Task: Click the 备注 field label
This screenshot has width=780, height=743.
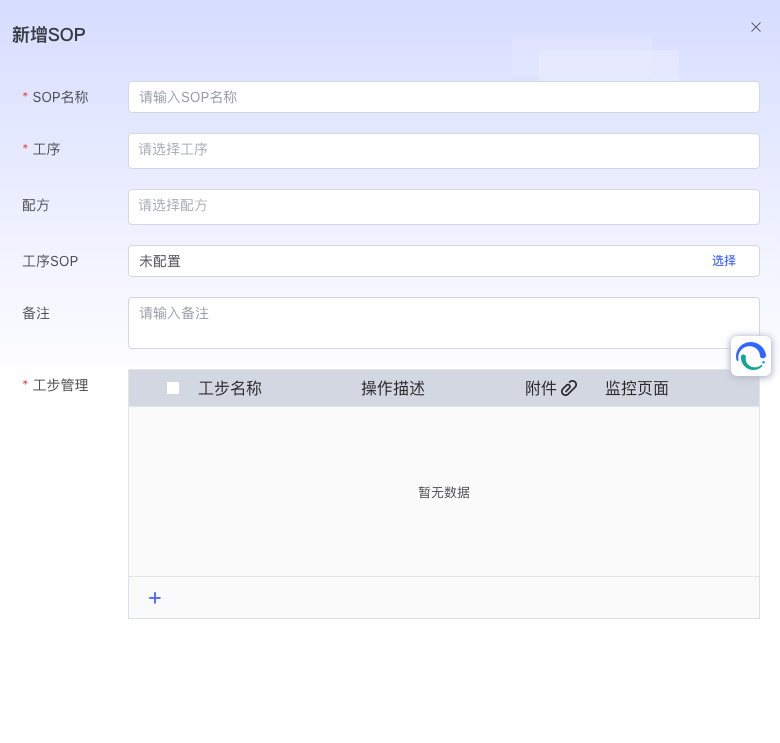Action: (x=36, y=313)
